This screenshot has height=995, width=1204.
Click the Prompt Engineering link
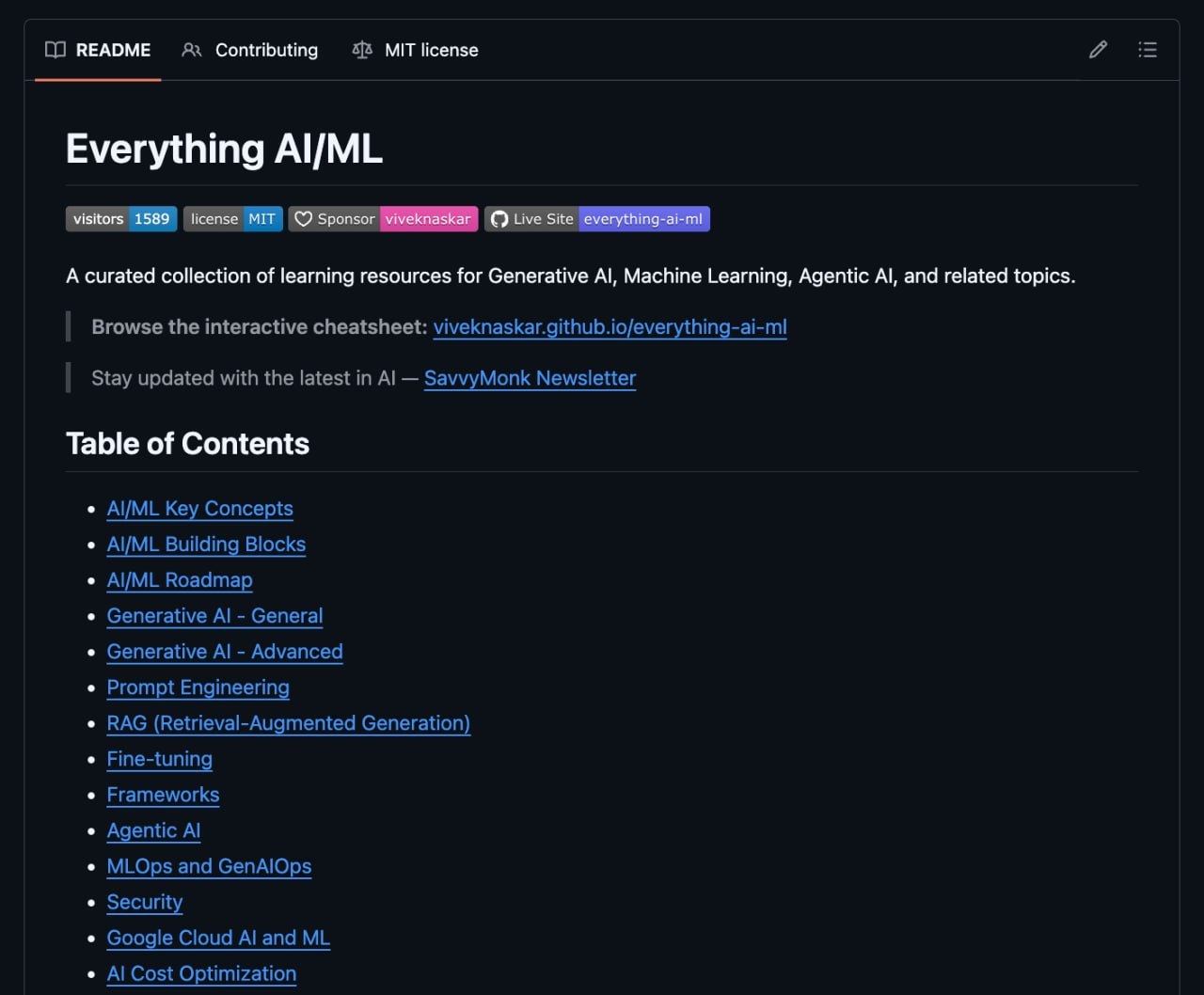(198, 687)
